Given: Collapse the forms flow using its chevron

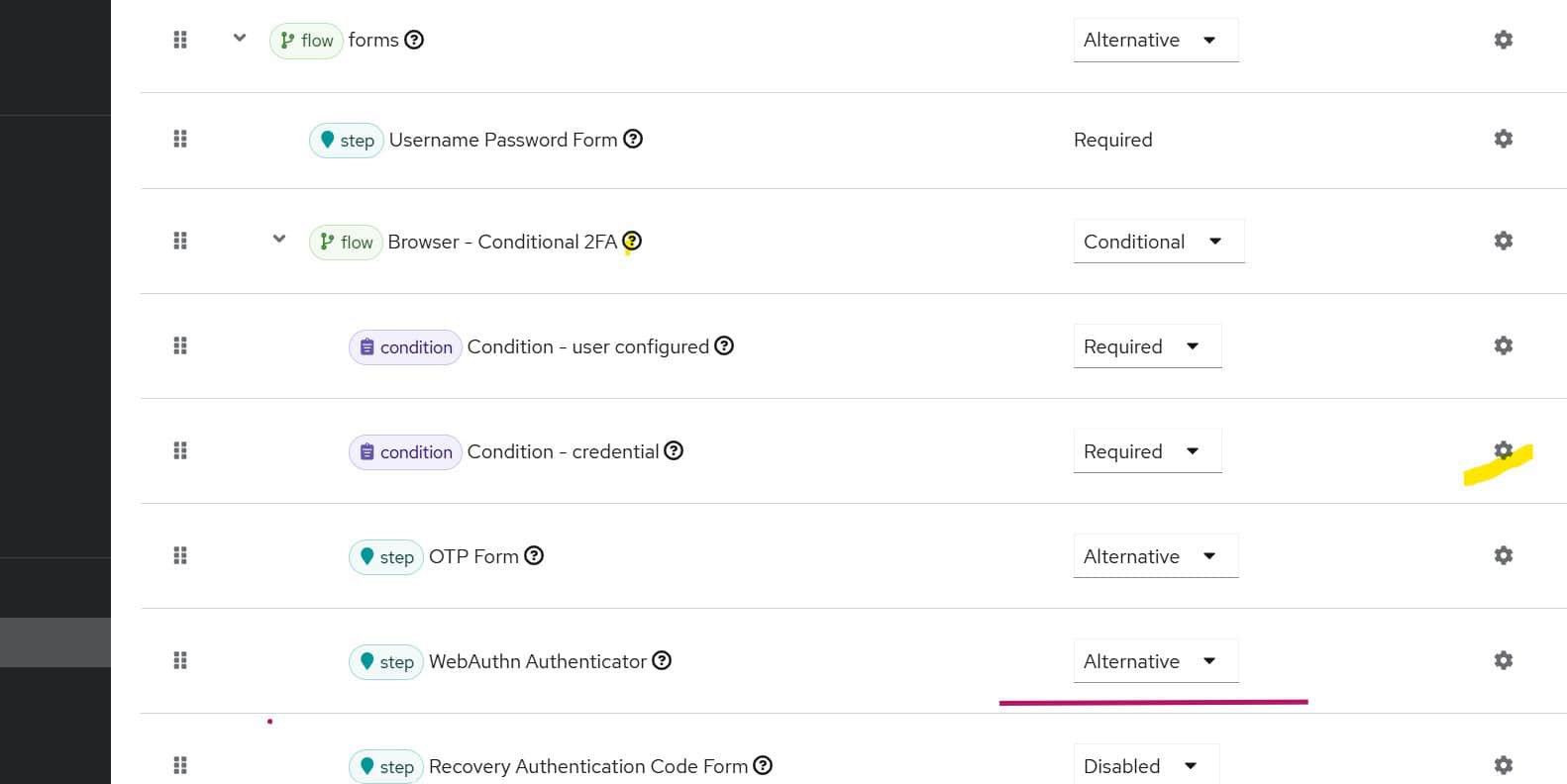Looking at the screenshot, I should 239,39.
